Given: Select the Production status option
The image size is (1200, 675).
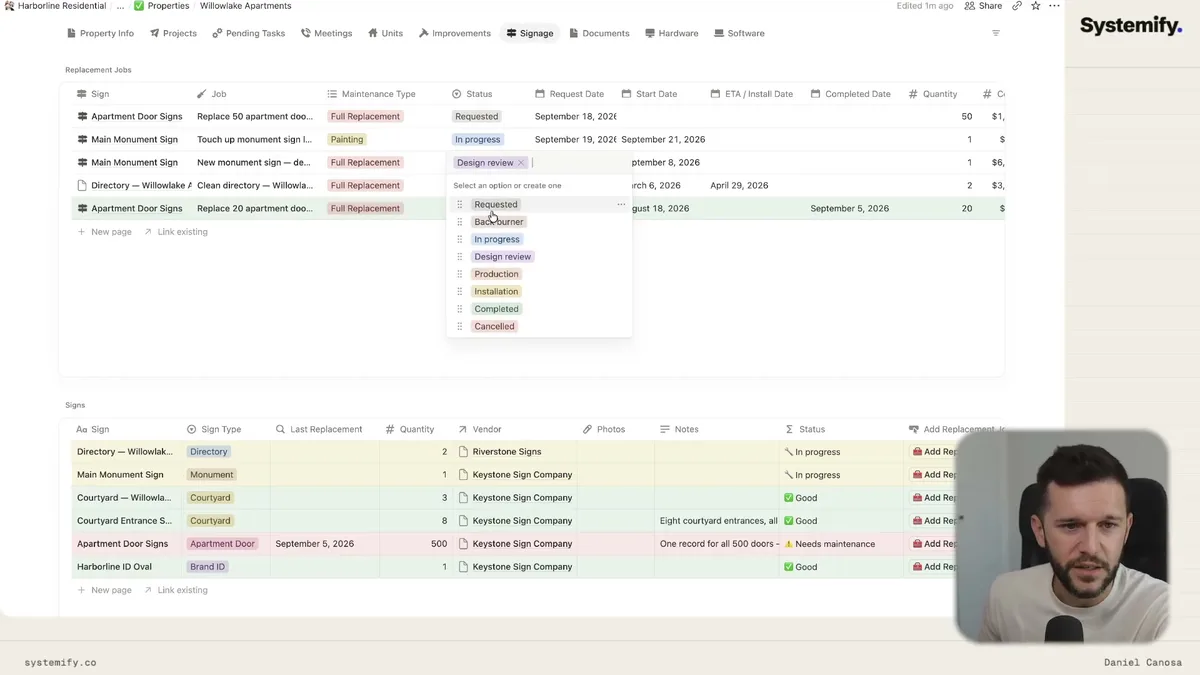Looking at the screenshot, I should click(496, 274).
